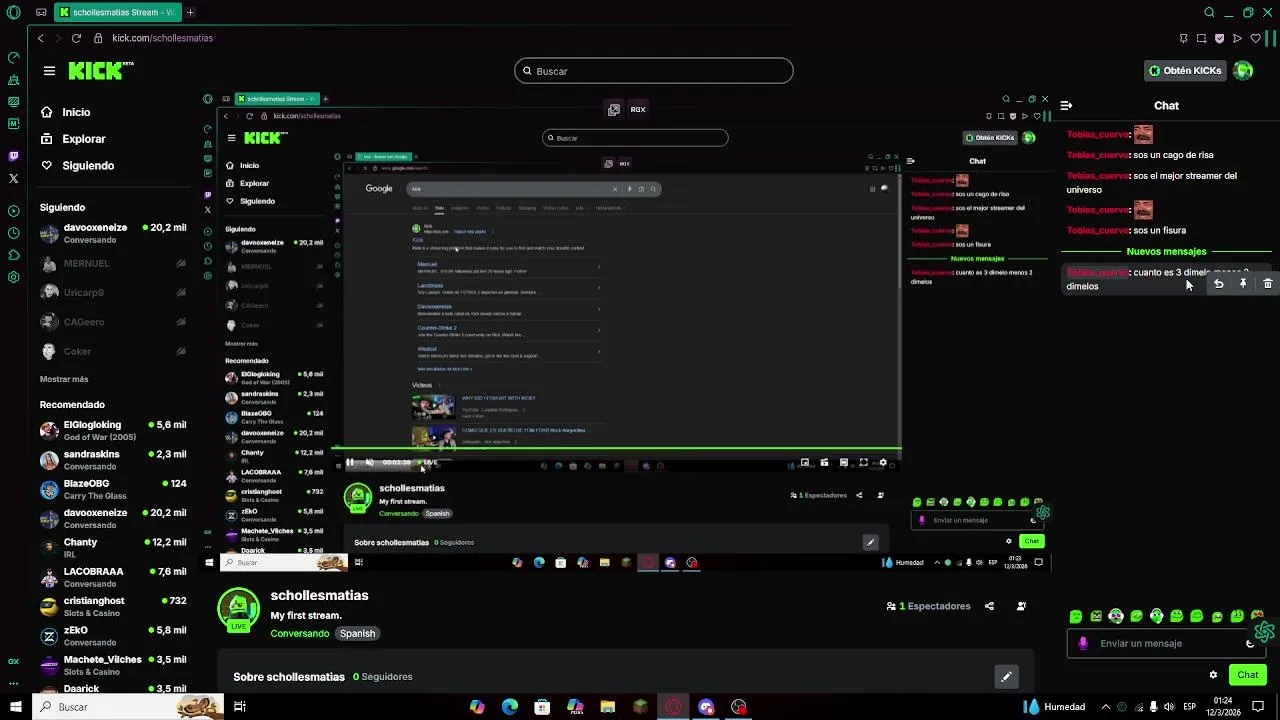Open Microsoft Edge from the taskbar
1280x720 pixels.
point(510,707)
